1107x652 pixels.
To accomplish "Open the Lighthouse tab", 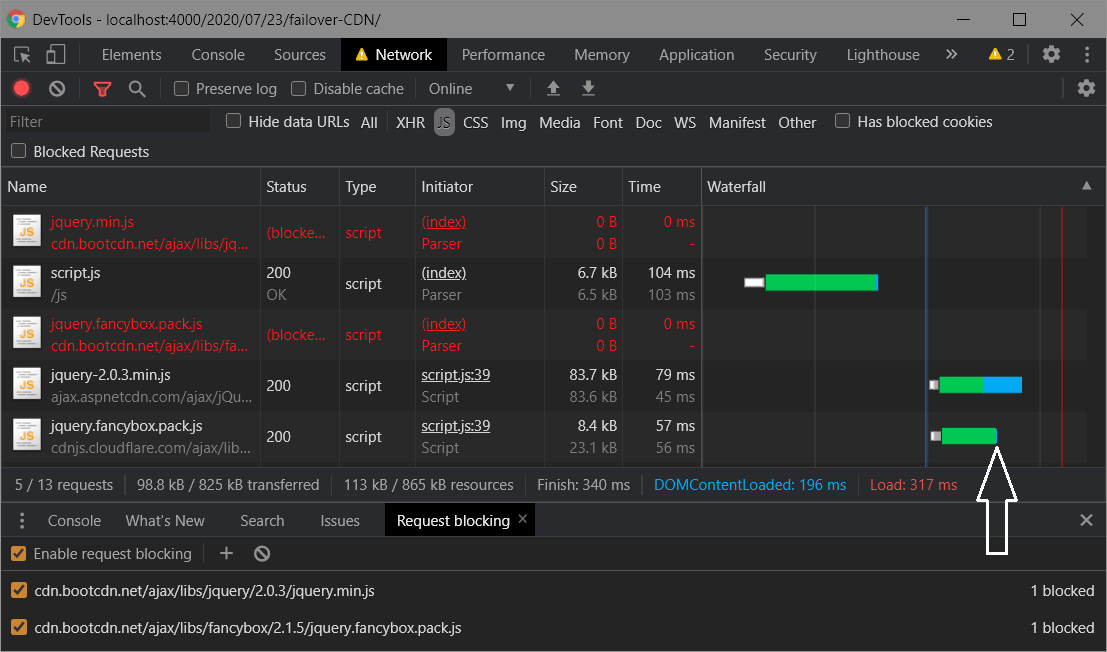I will tap(883, 55).
